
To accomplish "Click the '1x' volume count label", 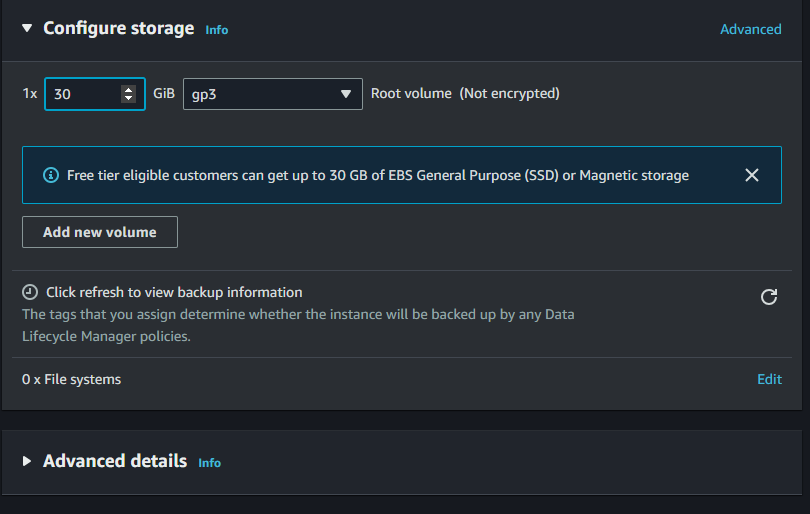I will click(x=30, y=94).
